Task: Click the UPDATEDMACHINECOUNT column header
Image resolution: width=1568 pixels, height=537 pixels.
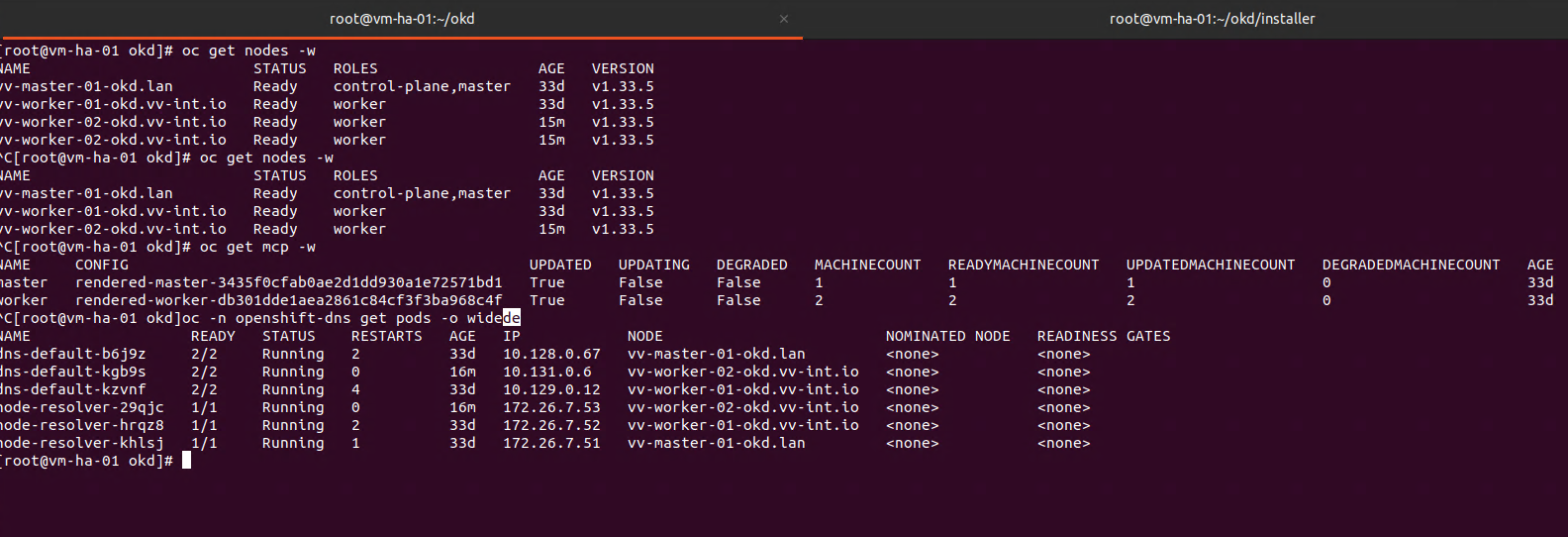Action: (1210, 265)
